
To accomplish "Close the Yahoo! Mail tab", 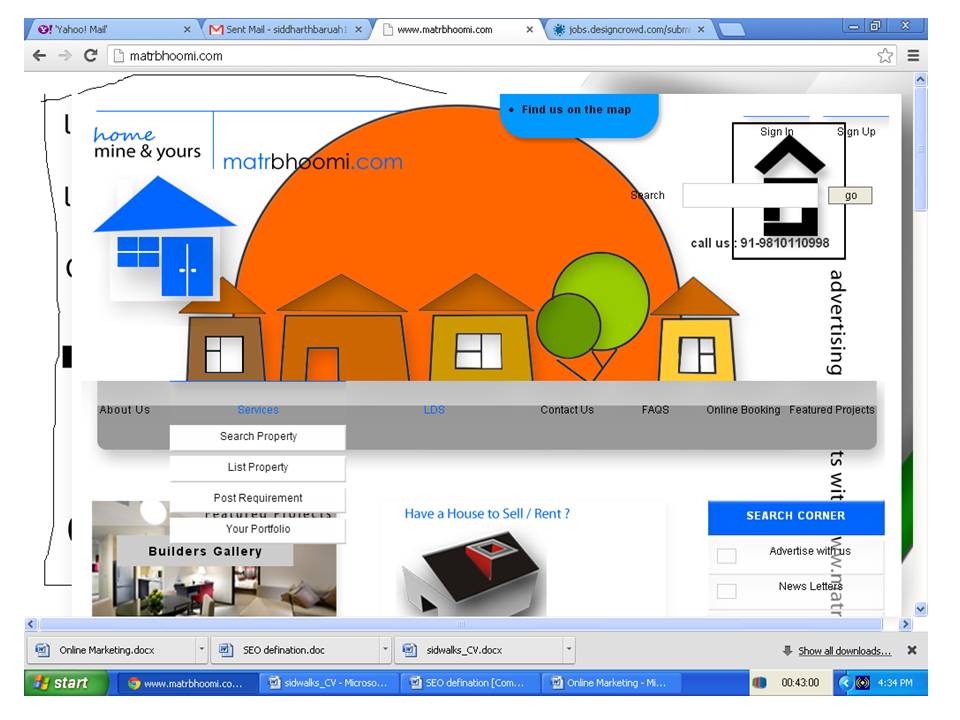I will coord(187,29).
